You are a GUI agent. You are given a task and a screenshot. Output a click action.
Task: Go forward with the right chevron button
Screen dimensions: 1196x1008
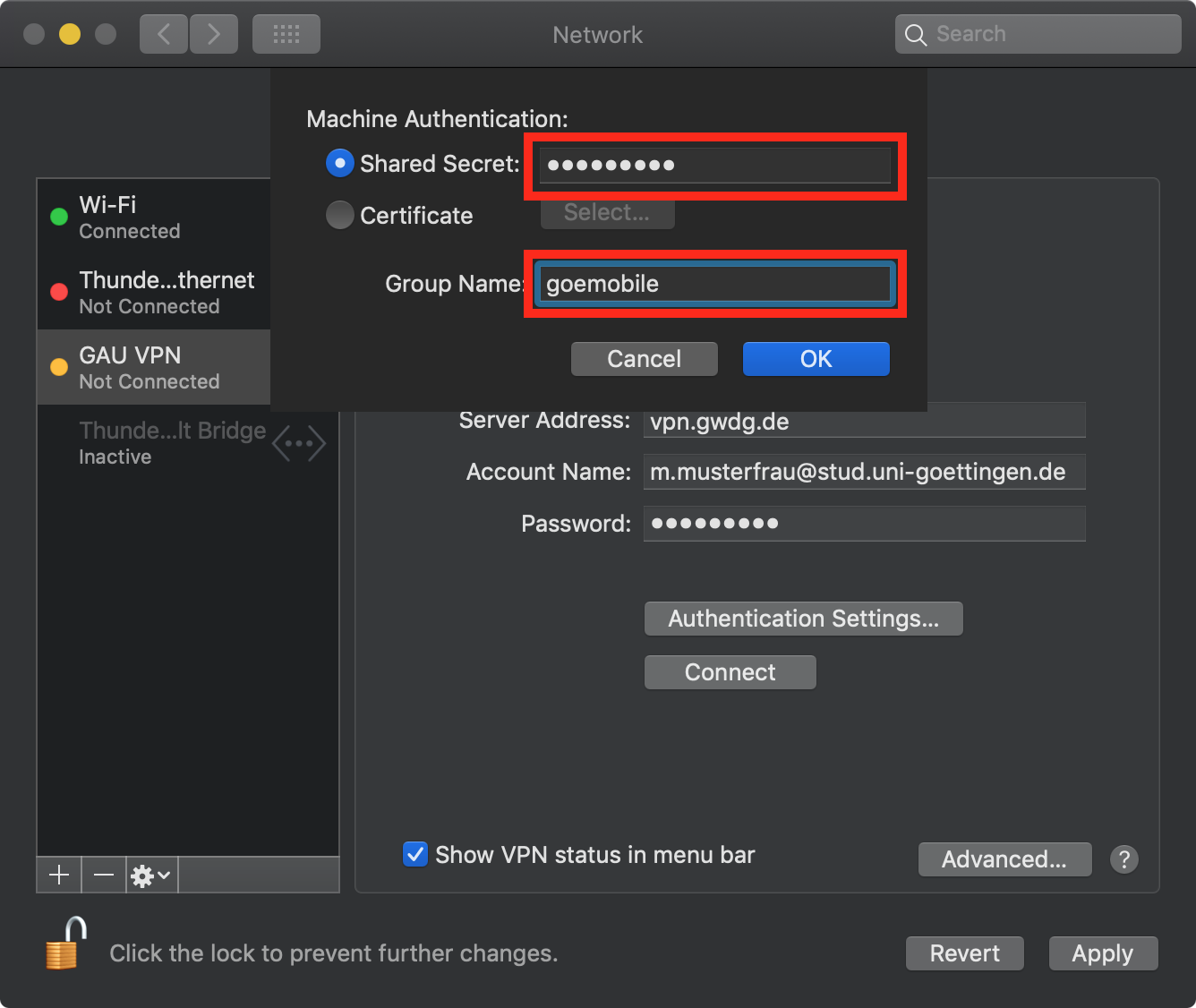[214, 34]
